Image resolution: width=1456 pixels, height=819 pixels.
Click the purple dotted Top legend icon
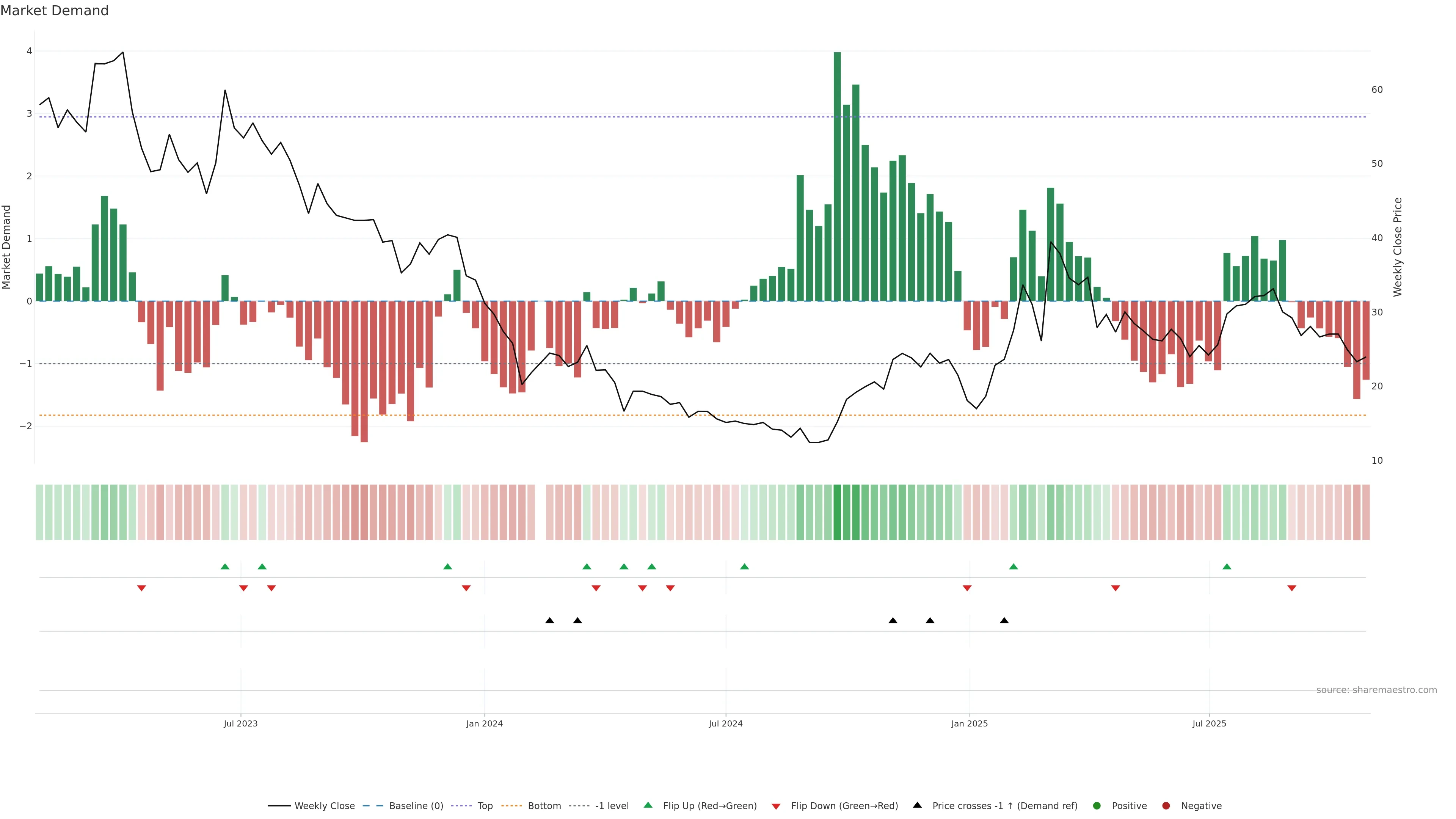461,805
